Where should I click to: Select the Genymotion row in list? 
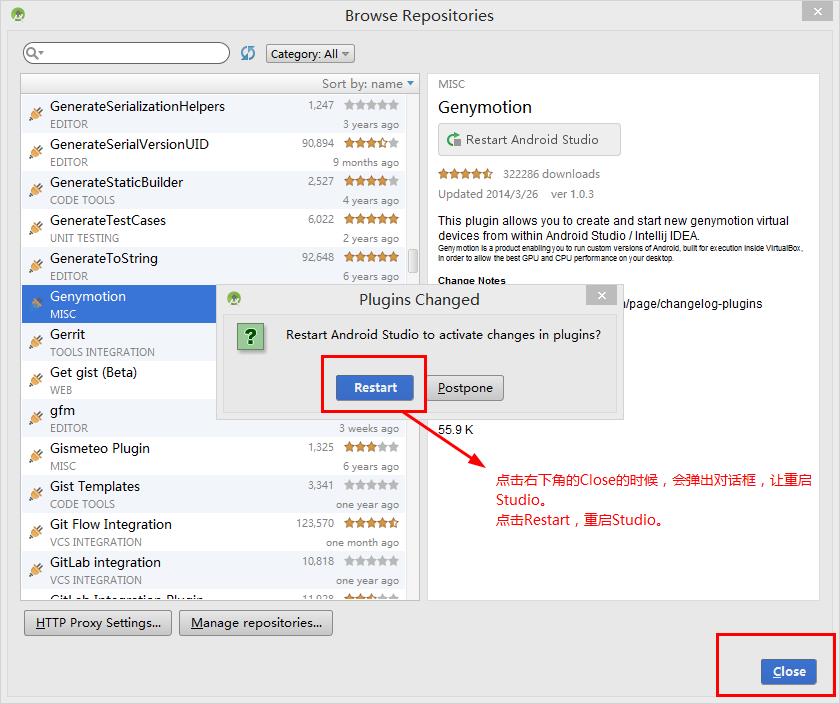pyautogui.click(x=119, y=304)
